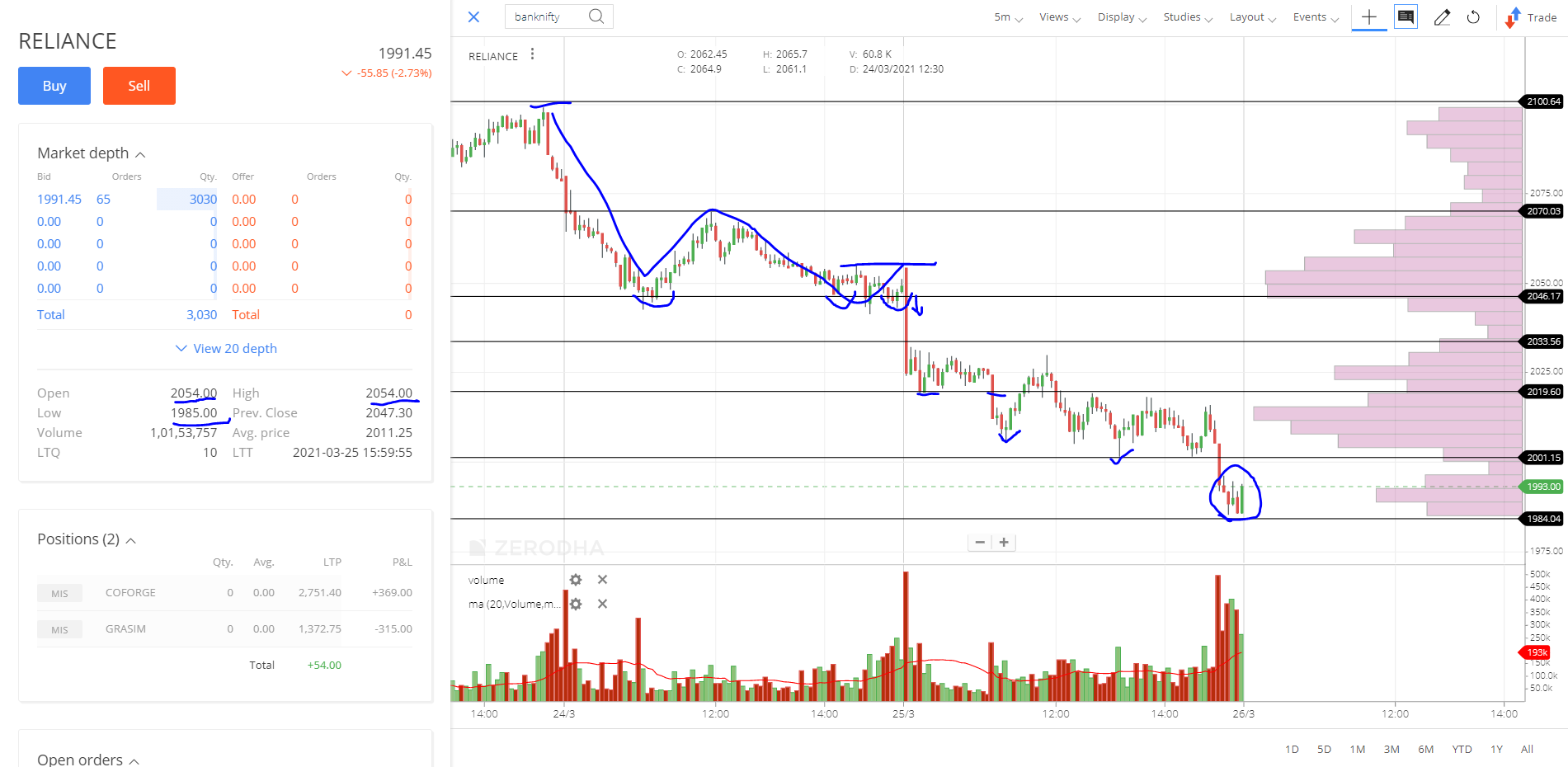This screenshot has height=767, width=1568.
Task: Open ma (20,Volume) study settings gear
Action: tap(576, 604)
